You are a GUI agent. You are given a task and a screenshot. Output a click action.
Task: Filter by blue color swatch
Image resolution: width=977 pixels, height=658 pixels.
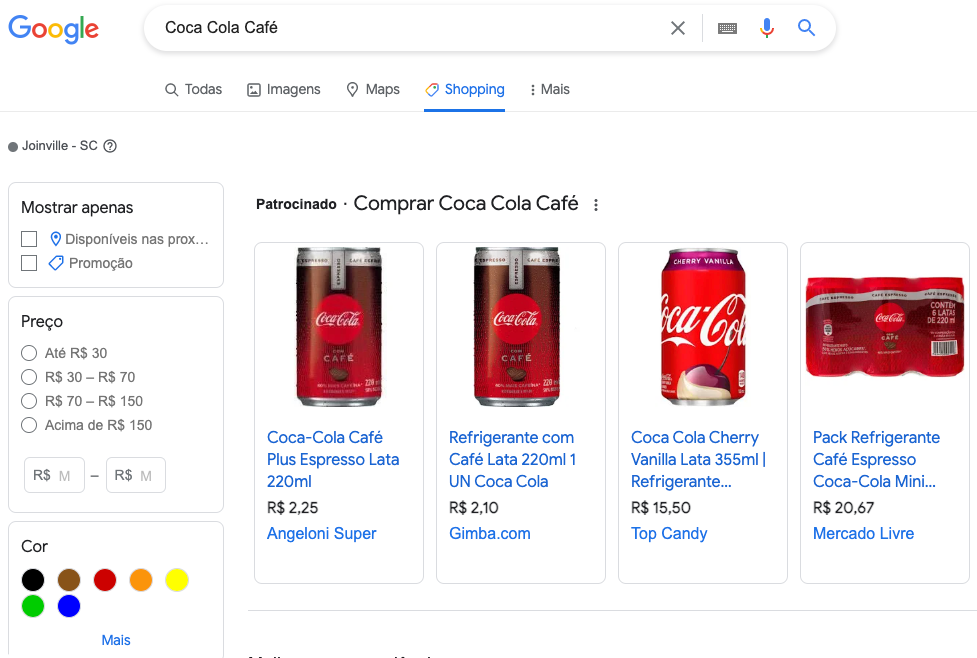point(69,606)
